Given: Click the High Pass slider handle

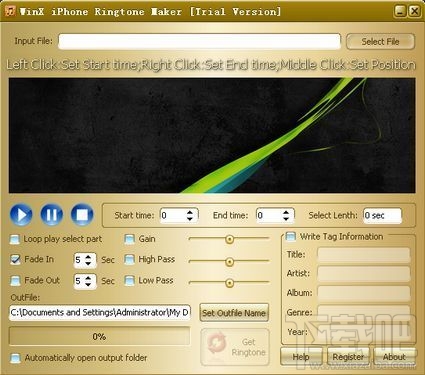Looking at the screenshot, I should coord(229,262).
